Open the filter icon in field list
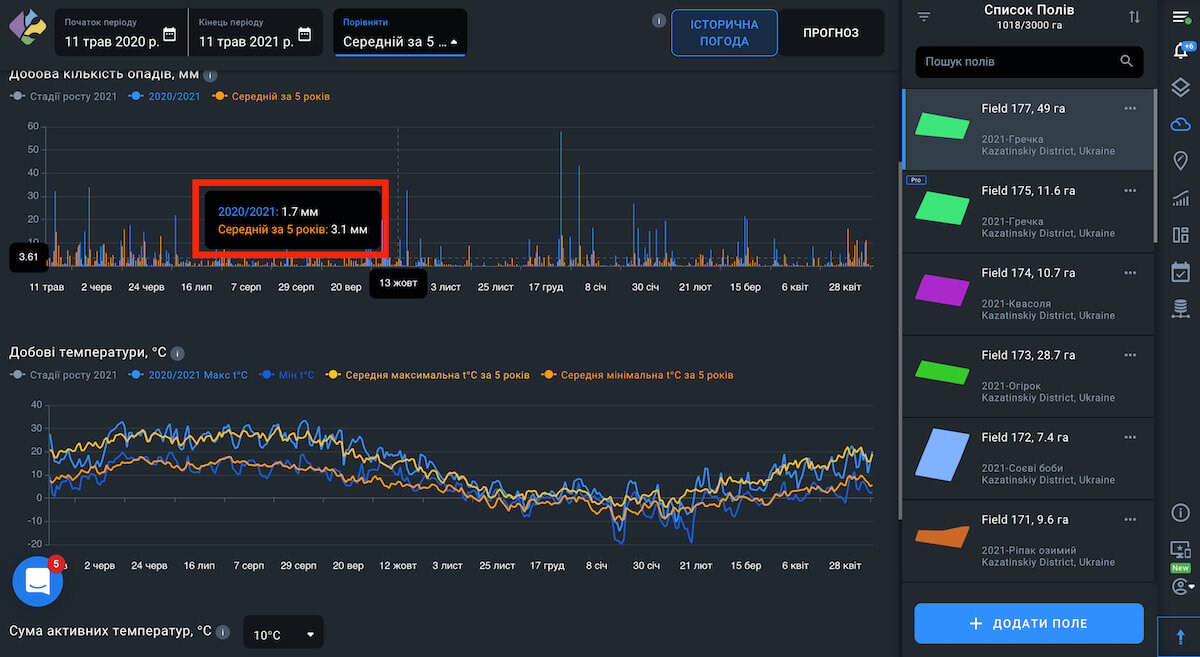 click(923, 17)
